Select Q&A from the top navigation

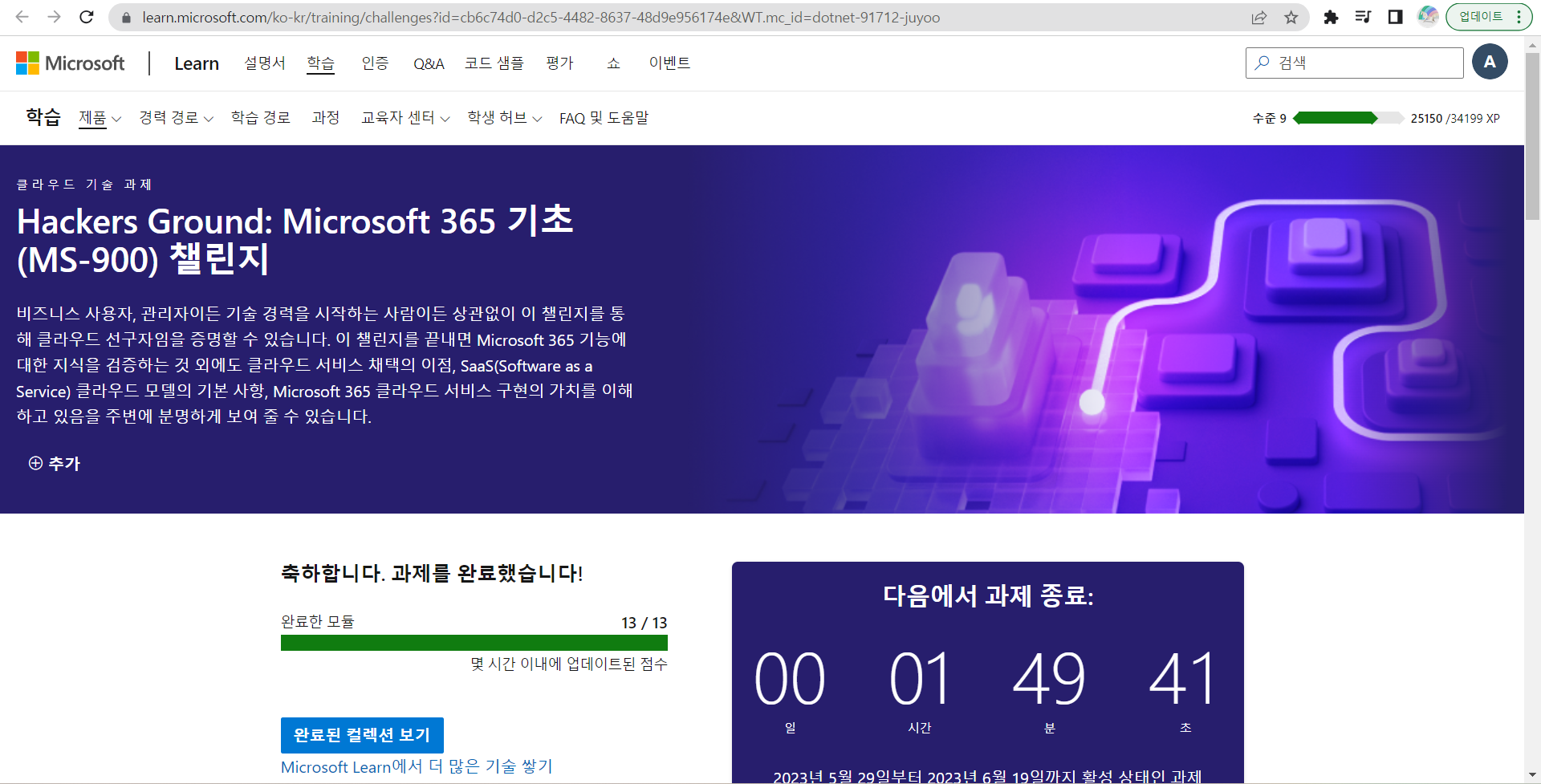[x=428, y=63]
